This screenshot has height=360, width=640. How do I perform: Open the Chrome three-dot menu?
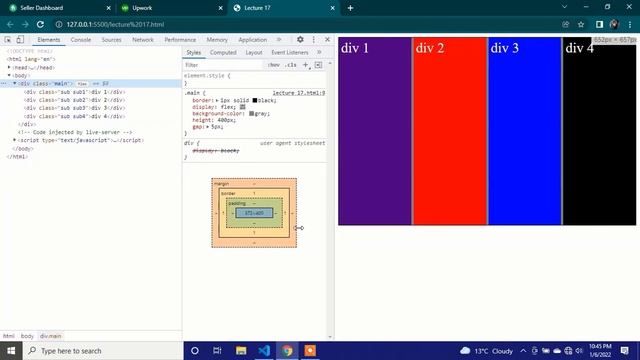coord(630,24)
